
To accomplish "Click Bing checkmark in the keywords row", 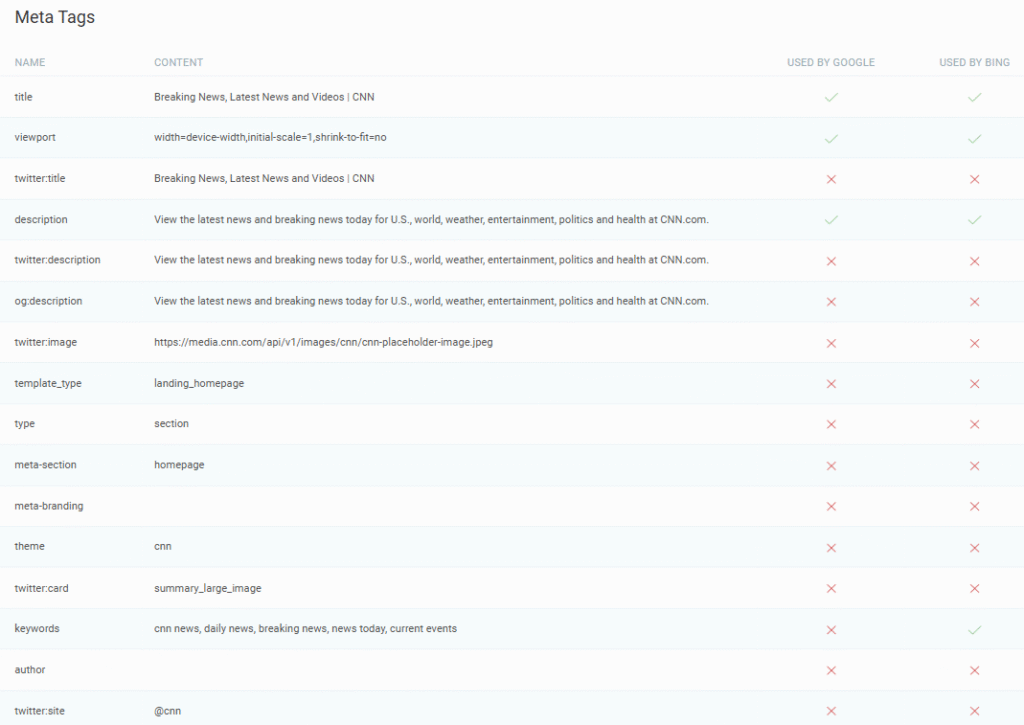I will (x=974, y=630).
